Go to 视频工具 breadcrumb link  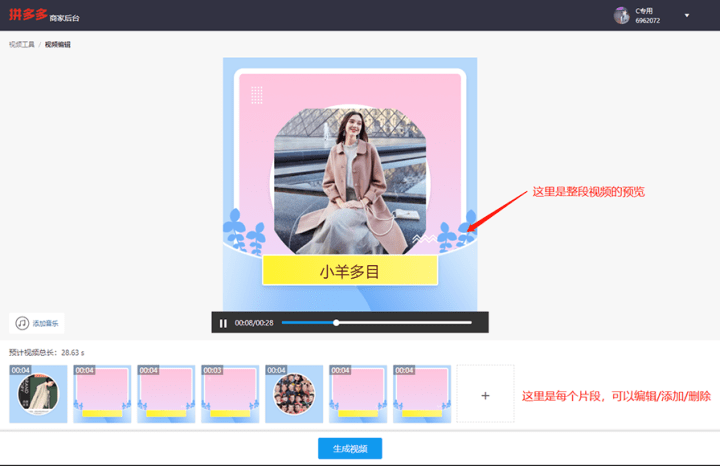[22, 45]
